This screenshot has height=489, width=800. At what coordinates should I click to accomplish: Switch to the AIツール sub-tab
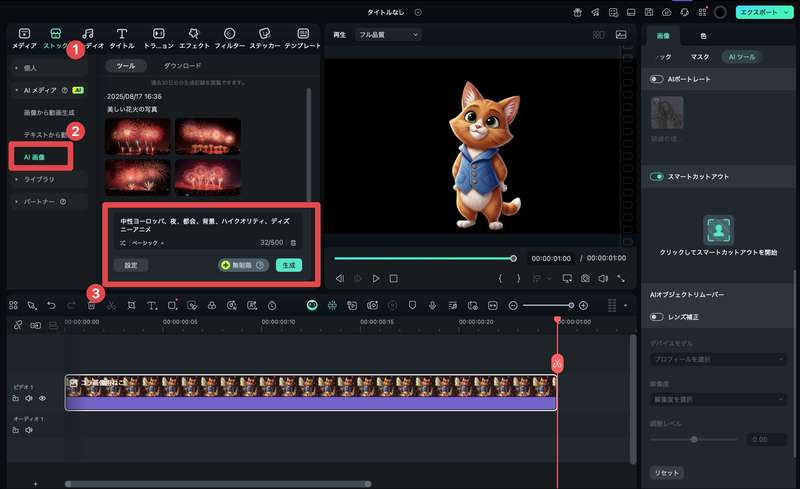pyautogui.click(x=742, y=57)
